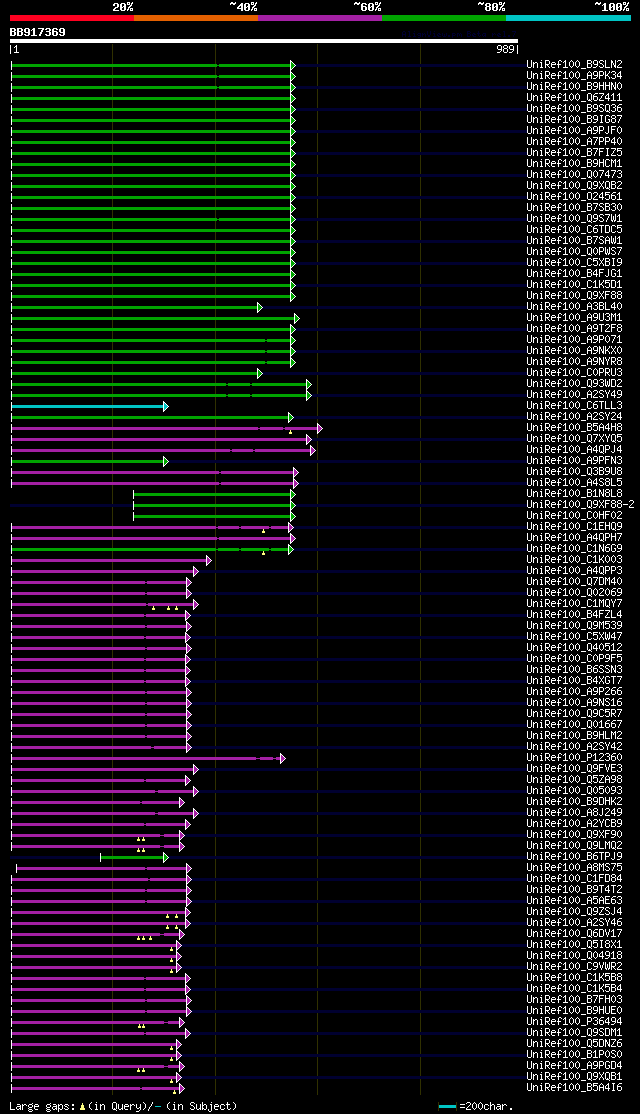Image resolution: width=640 pixels, height=1114 pixels.
Task: Select the label UniRef100_A4QPP3
Action: coord(575,570)
